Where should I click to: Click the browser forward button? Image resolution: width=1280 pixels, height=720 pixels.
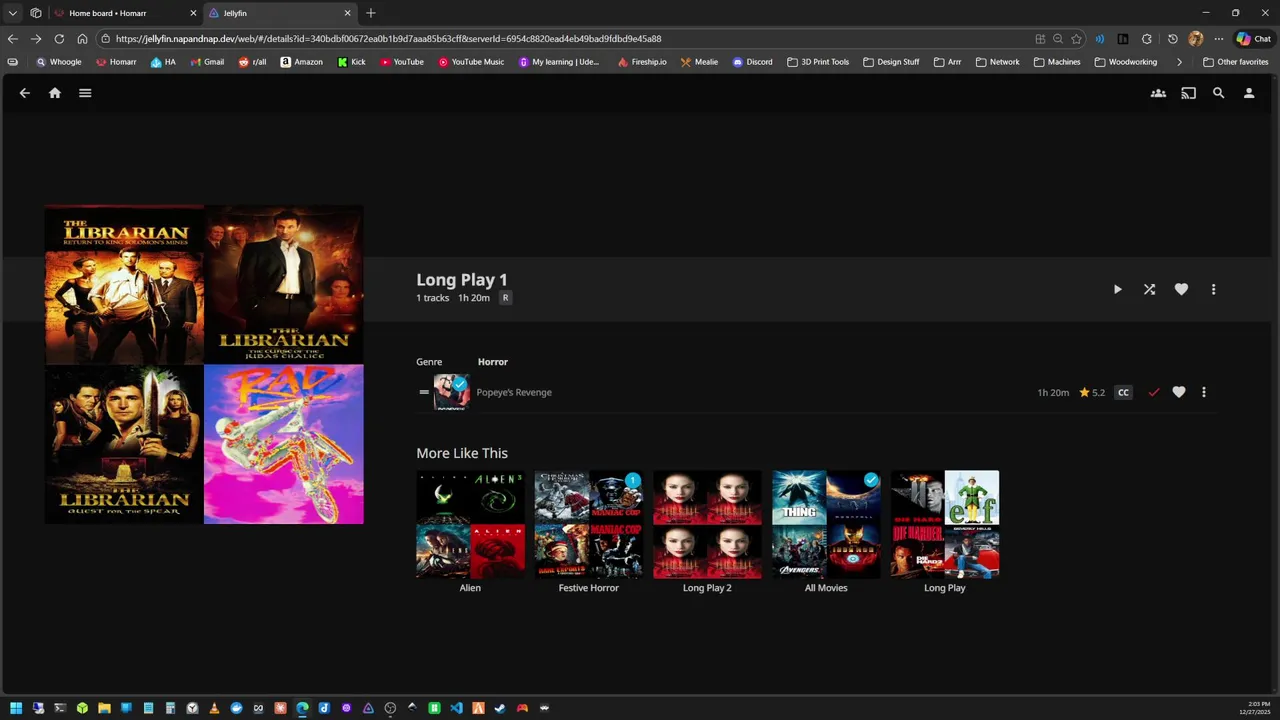click(36, 39)
